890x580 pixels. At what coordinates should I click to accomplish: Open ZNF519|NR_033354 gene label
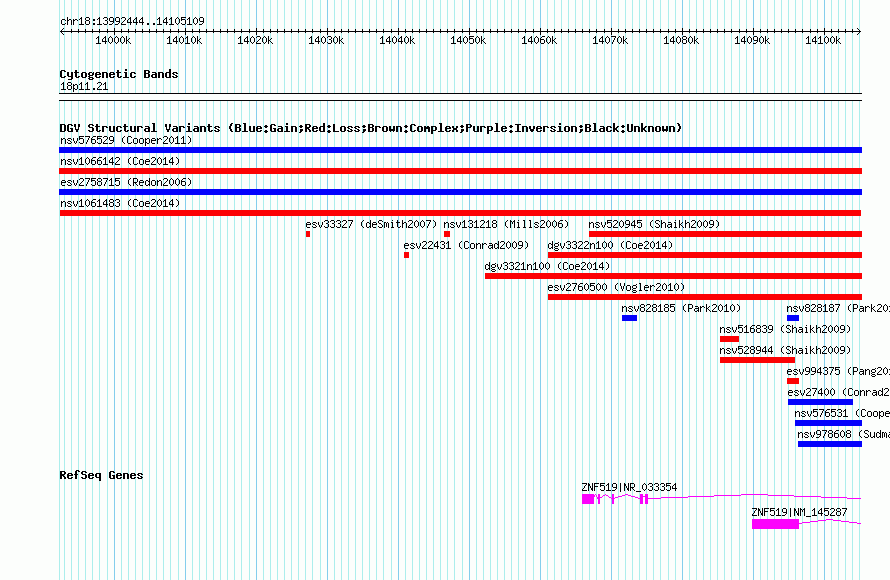pos(629,487)
